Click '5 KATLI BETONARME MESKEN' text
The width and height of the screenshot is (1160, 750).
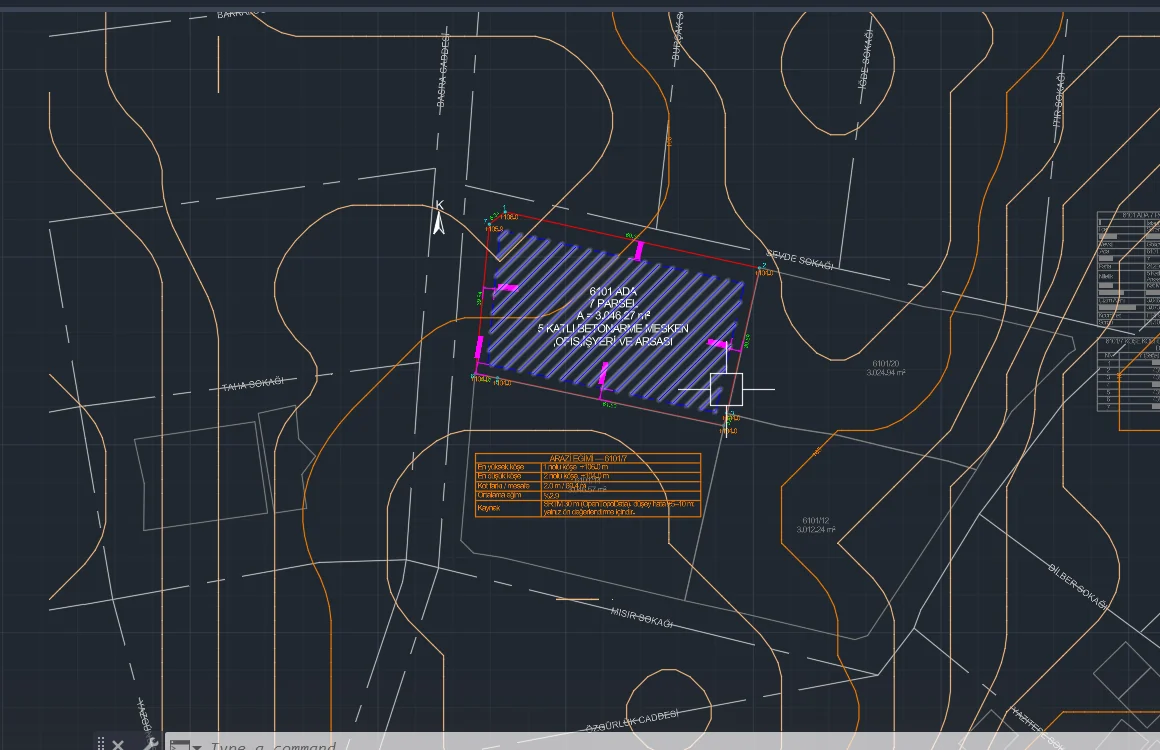point(613,328)
